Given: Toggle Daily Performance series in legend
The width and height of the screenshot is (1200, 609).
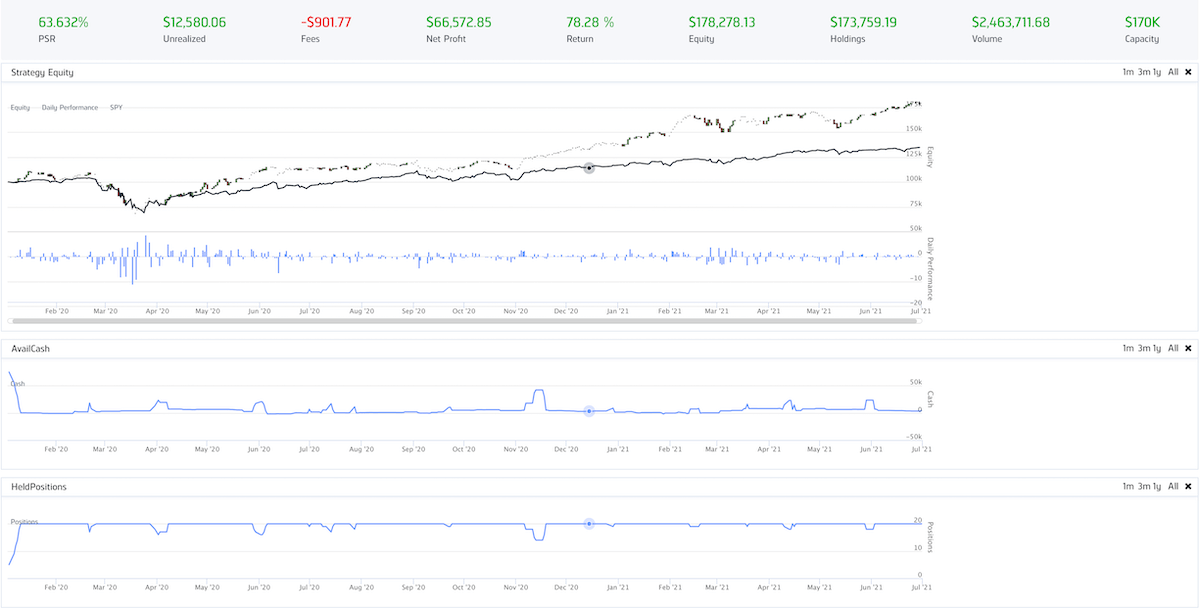Looking at the screenshot, I should pyautogui.click(x=70, y=107).
